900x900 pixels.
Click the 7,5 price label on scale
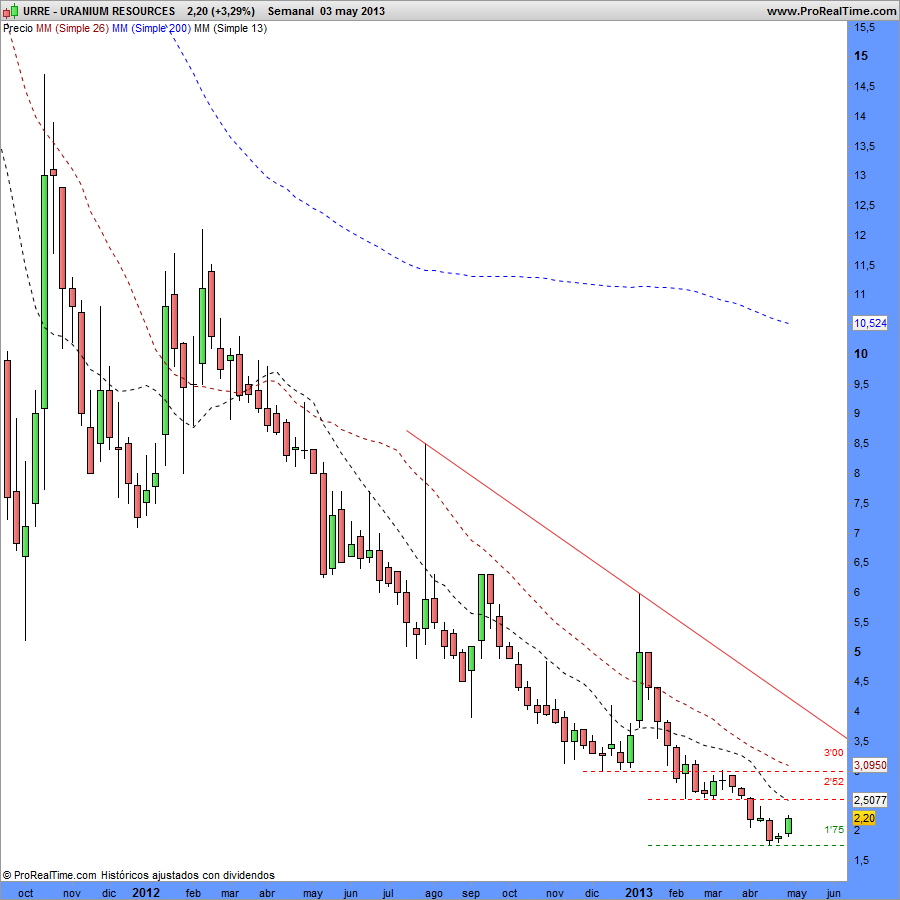[x=861, y=503]
